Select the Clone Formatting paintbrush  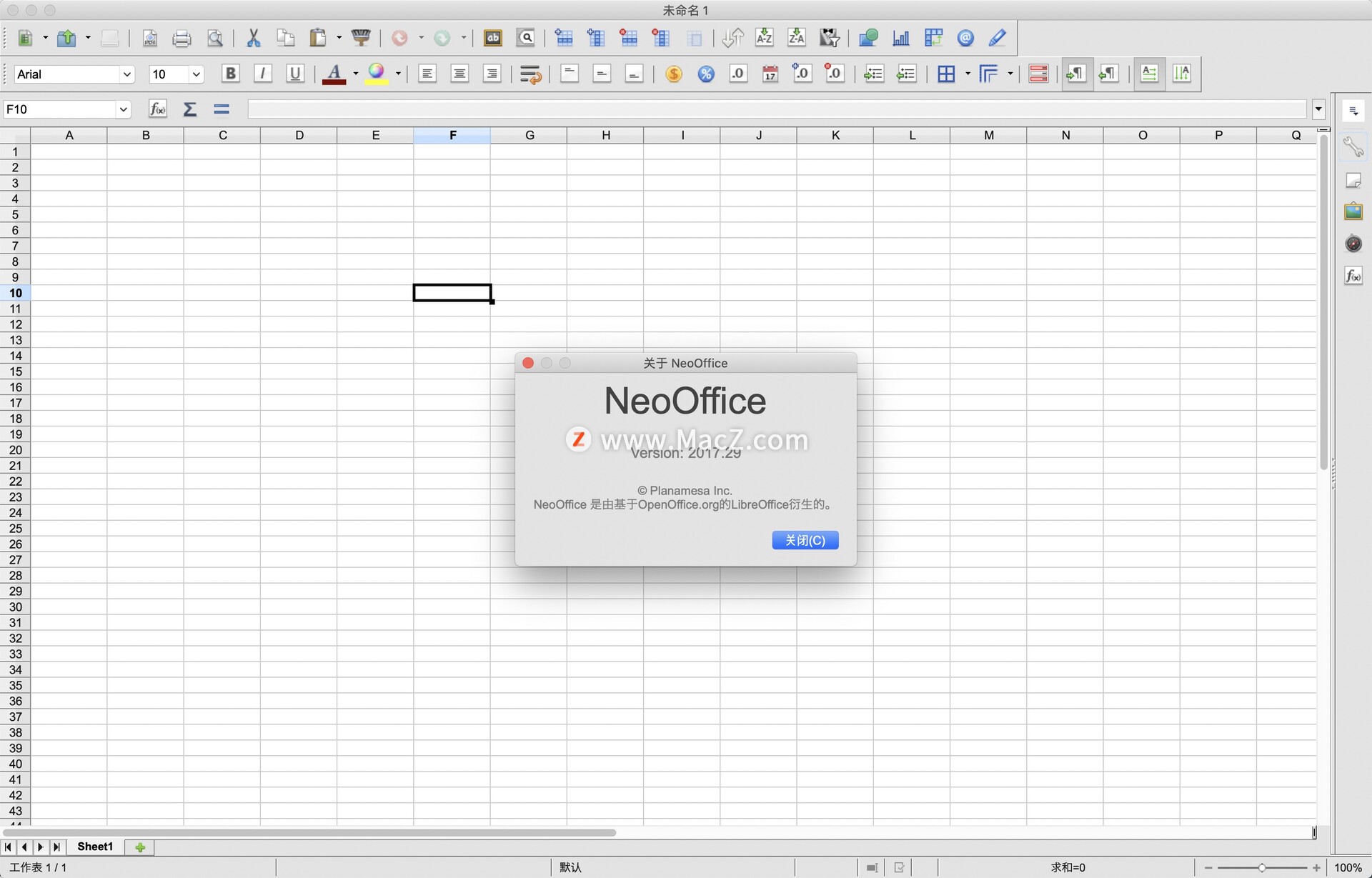362,38
